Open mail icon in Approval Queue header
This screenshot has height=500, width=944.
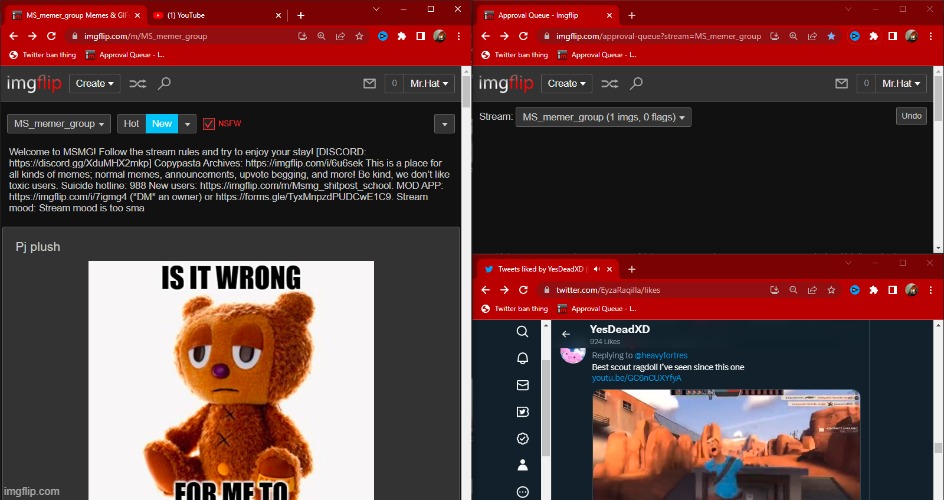(842, 84)
